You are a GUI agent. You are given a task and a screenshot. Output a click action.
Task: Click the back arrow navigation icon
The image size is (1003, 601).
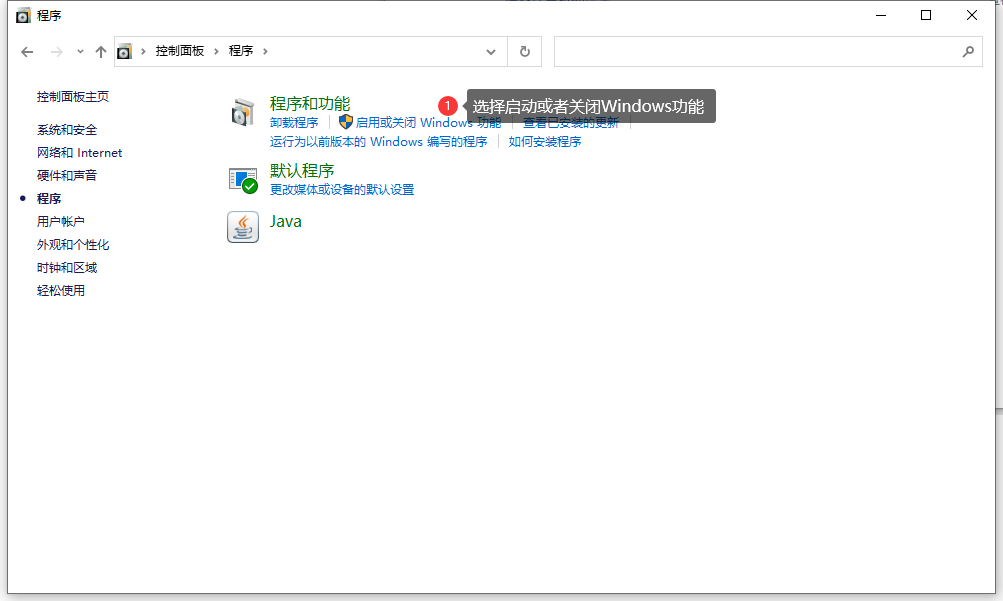[26, 51]
